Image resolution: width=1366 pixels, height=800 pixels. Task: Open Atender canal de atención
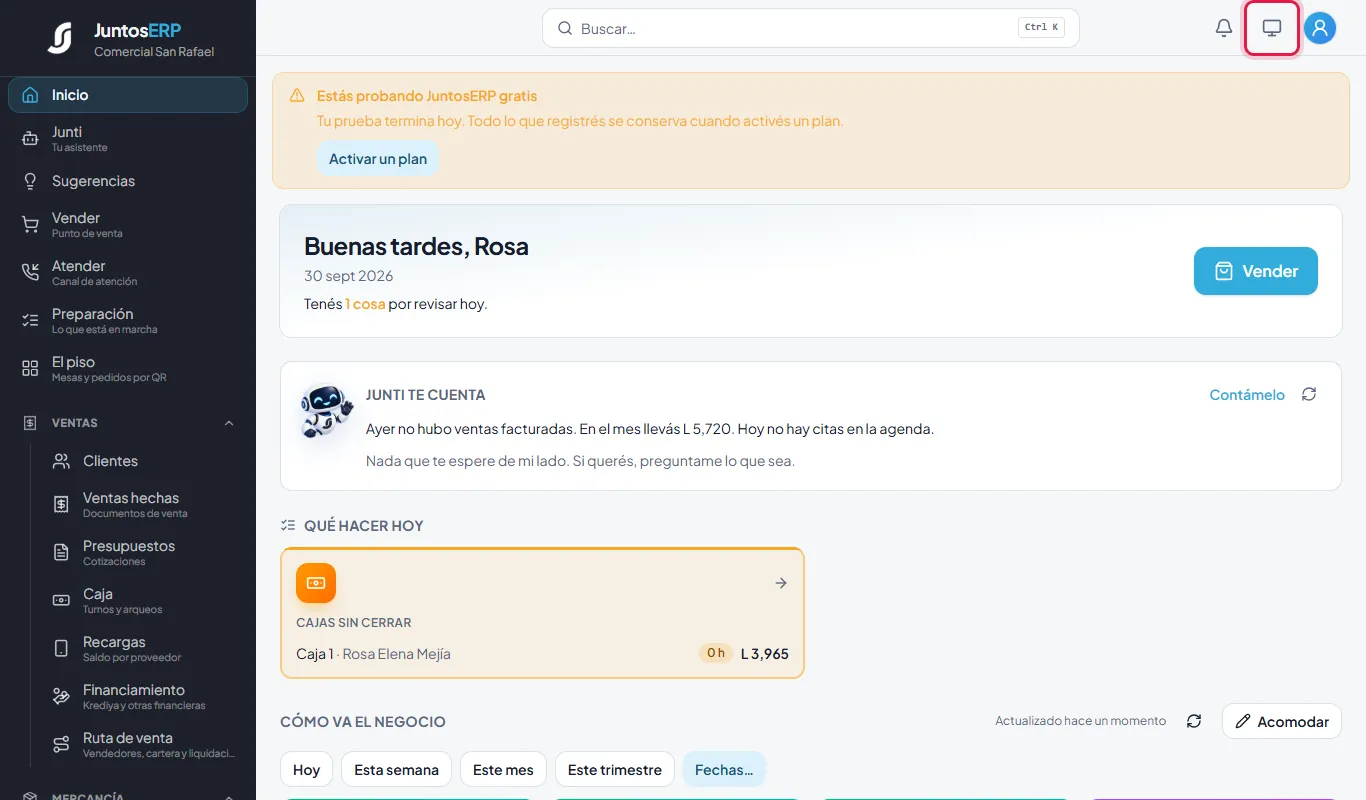coord(128,272)
